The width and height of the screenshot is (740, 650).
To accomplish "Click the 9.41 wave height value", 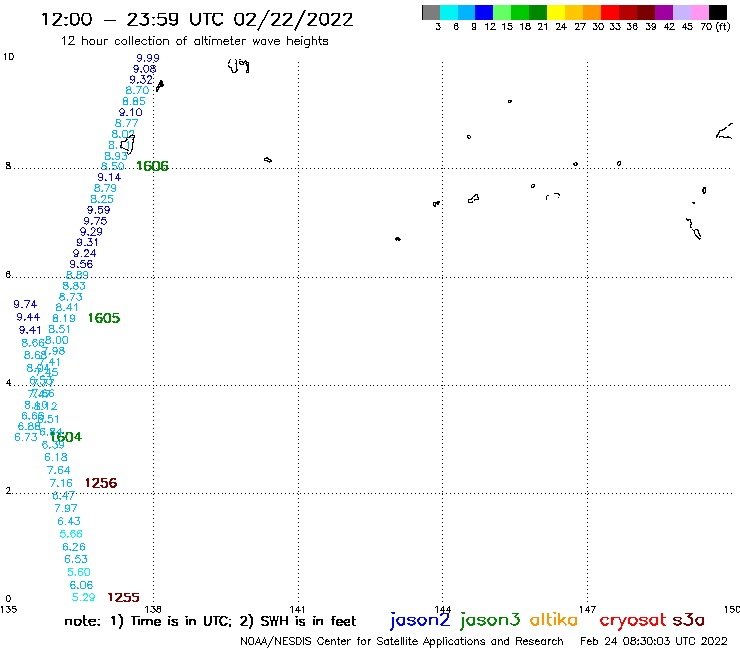I will coord(30,330).
